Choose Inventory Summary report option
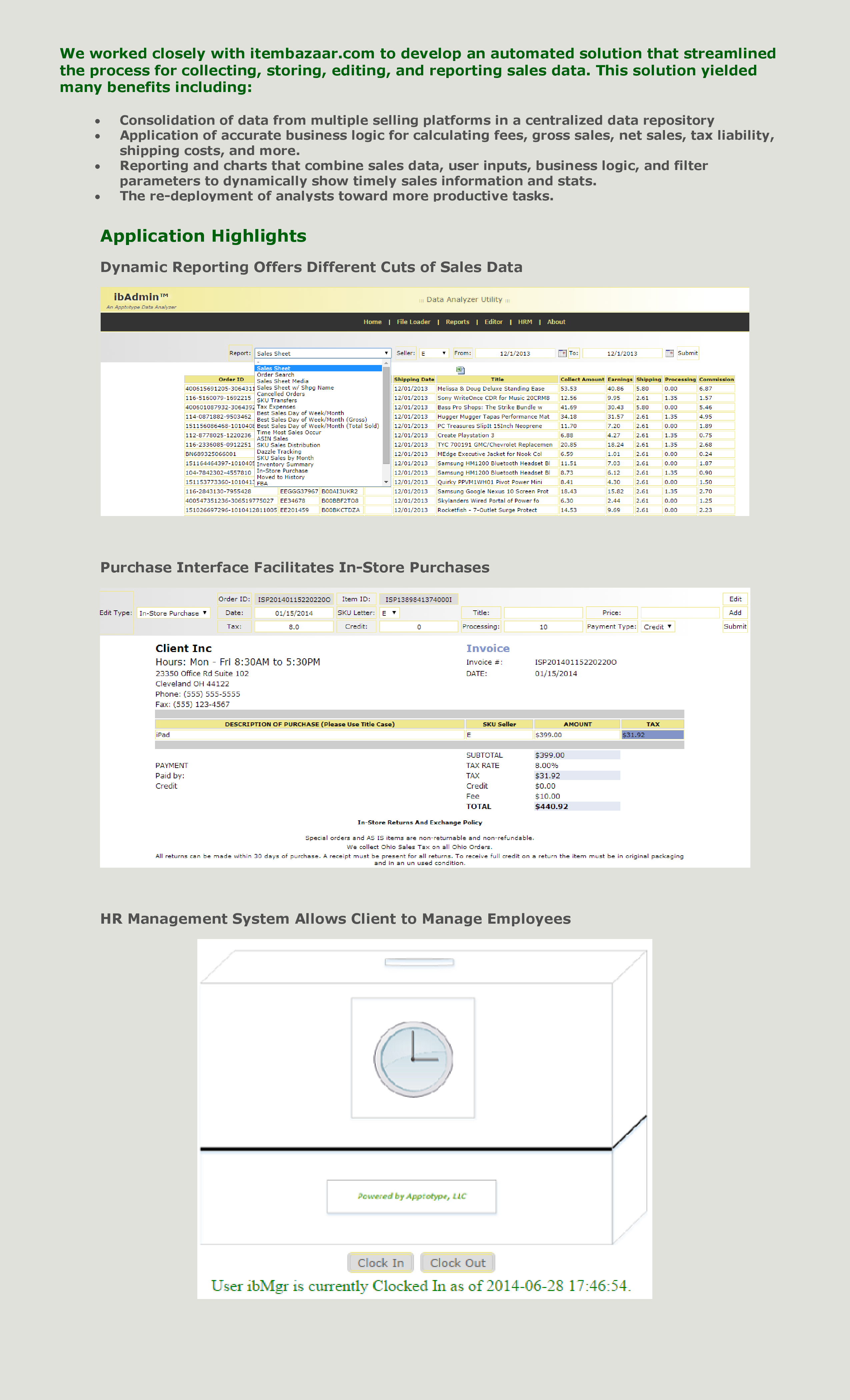The height and width of the screenshot is (1400, 850). tap(318, 464)
